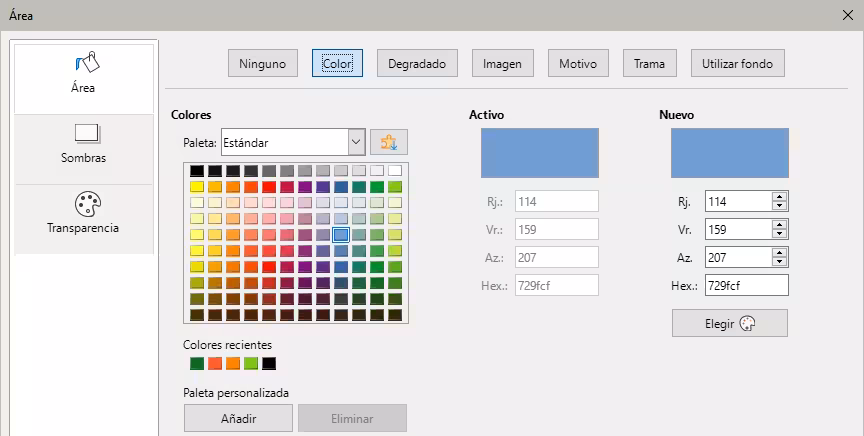The width and height of the screenshot is (864, 436).
Task: Switch to the Transparencia tab
Action: (84, 219)
